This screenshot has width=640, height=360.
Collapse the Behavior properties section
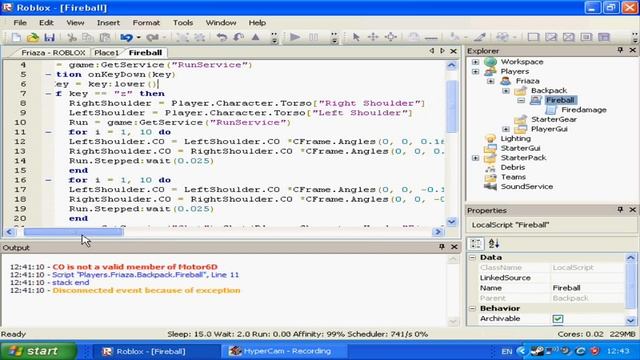[x=473, y=309]
